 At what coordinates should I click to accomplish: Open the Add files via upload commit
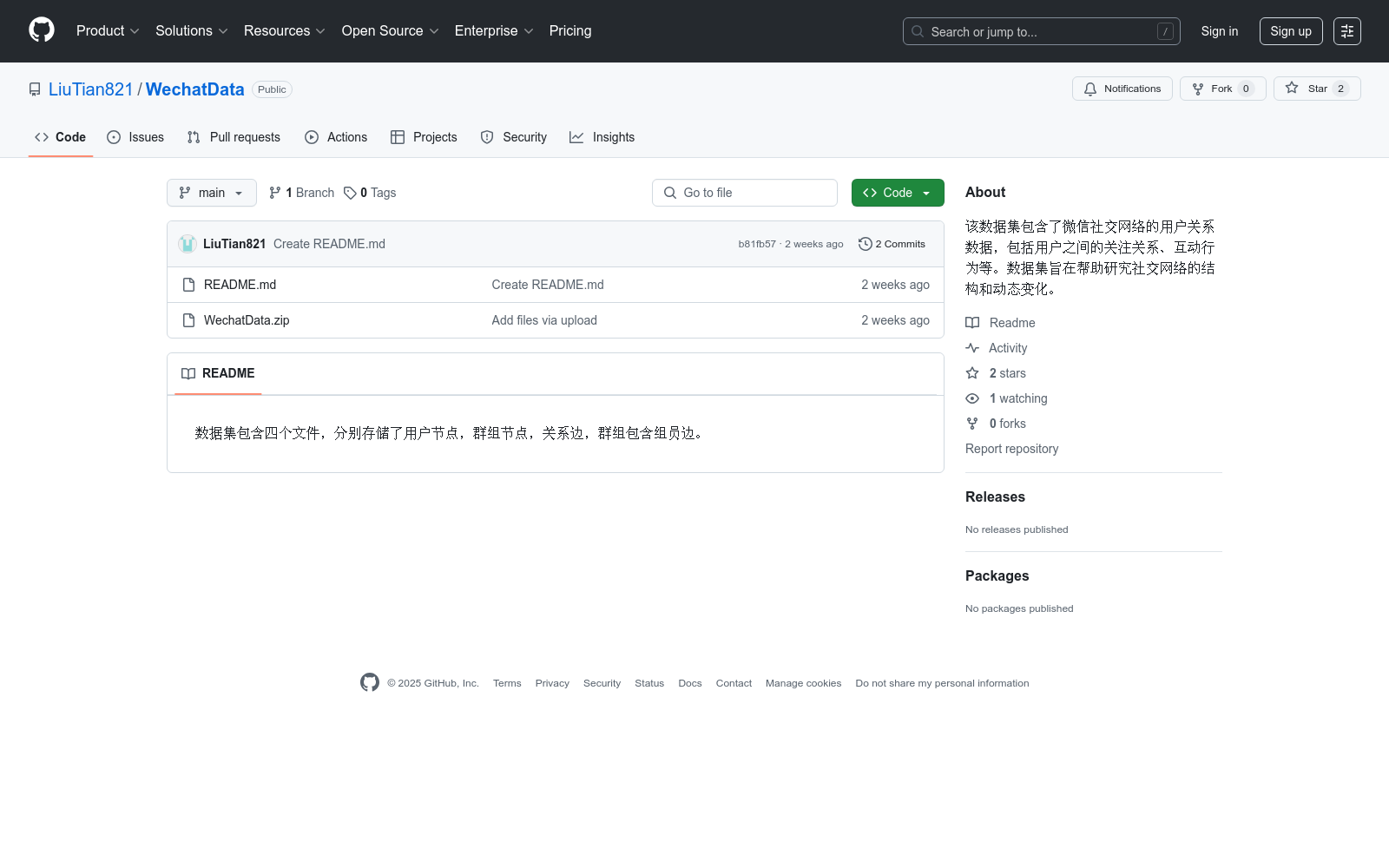coord(544,320)
